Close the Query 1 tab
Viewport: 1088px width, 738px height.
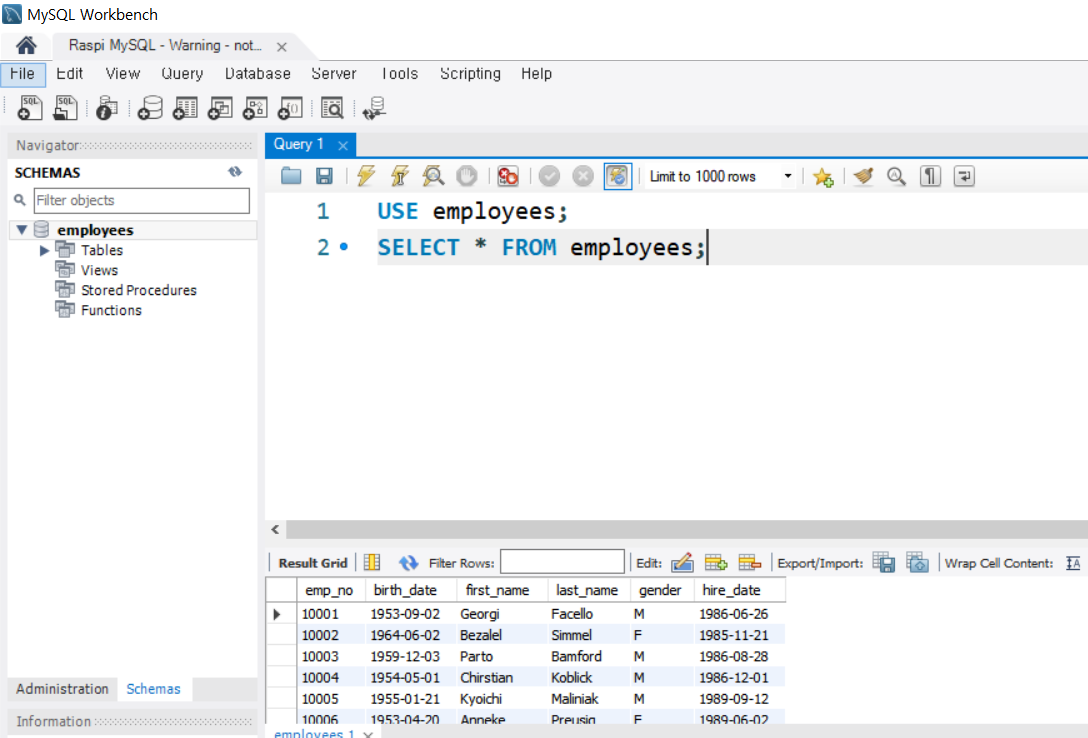tap(343, 146)
